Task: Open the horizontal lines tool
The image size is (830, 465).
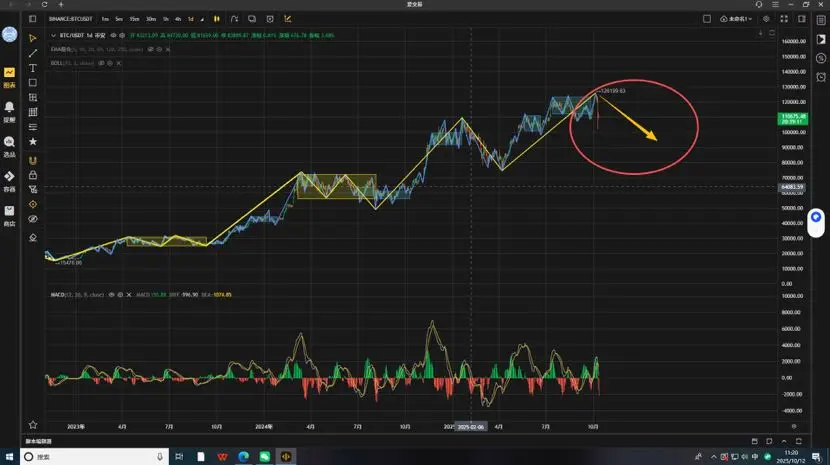Action: (33, 127)
